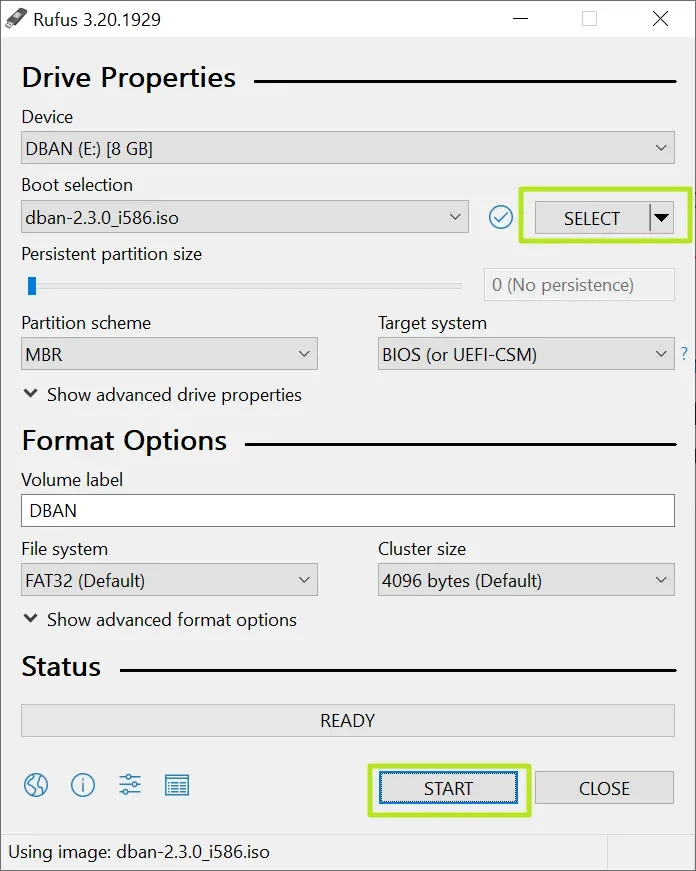Open the Target system dropdown
The image size is (696, 871).
526,354
